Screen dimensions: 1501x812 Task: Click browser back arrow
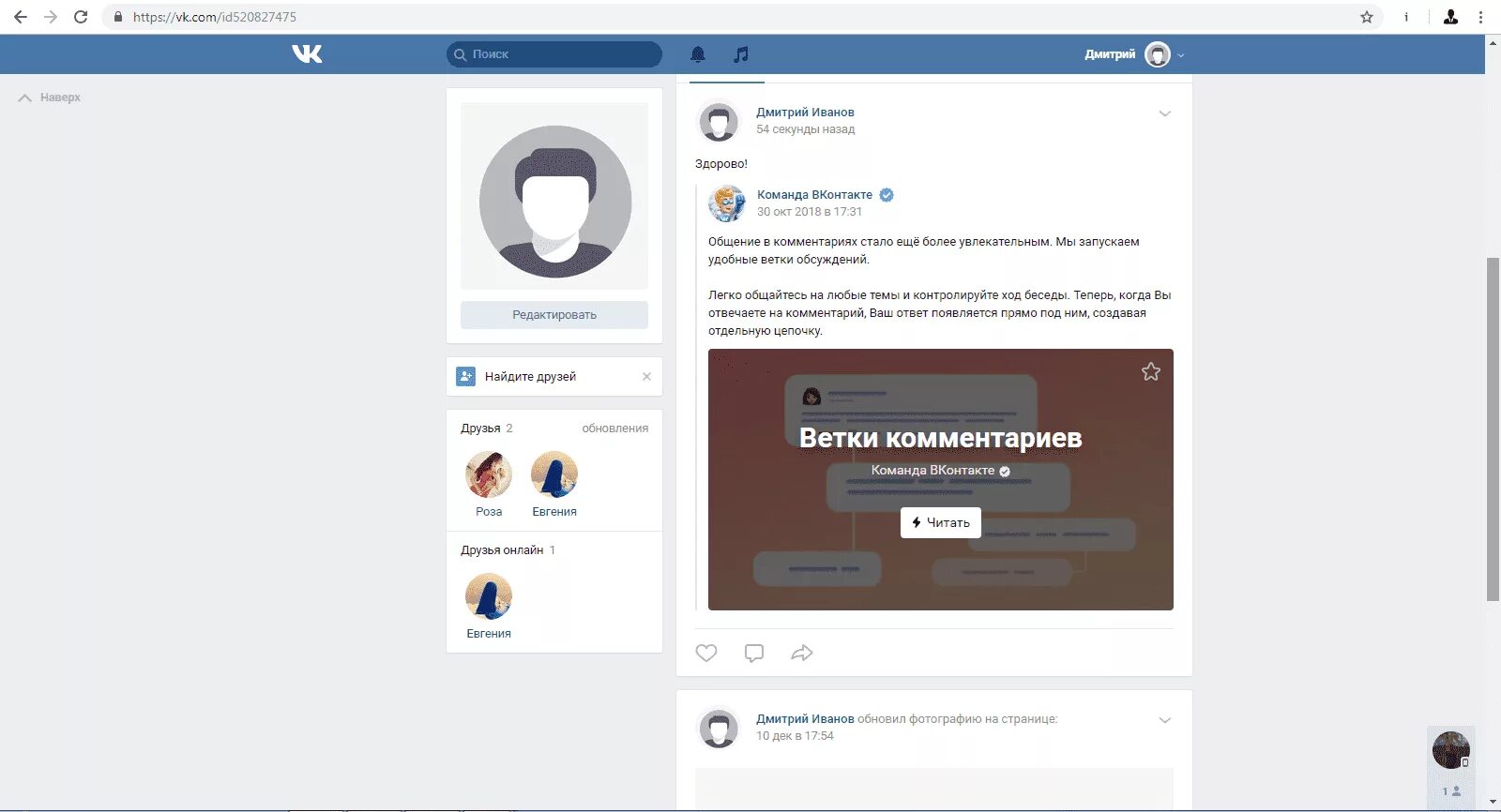click(21, 17)
